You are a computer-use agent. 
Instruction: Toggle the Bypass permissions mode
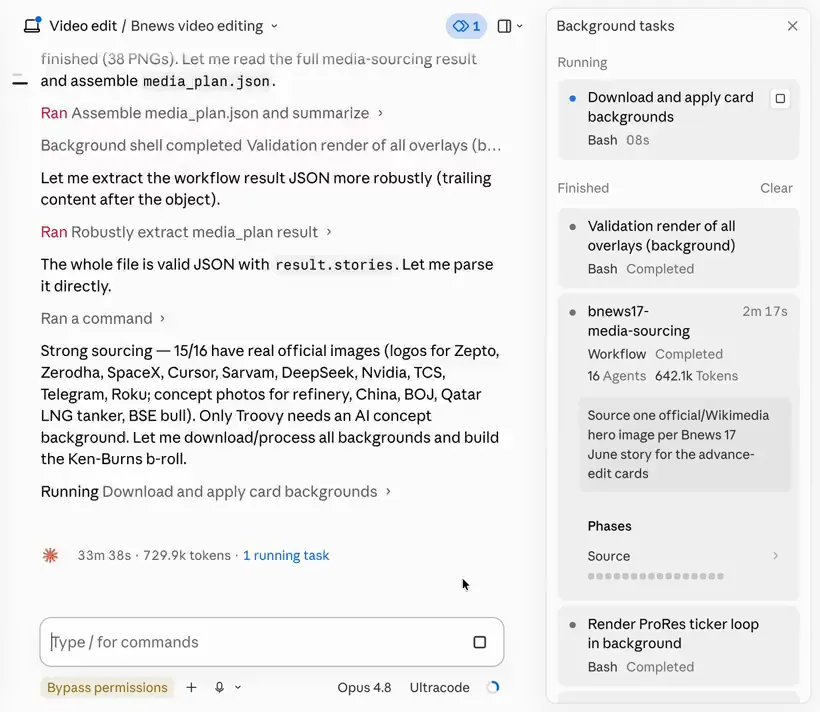tap(107, 687)
